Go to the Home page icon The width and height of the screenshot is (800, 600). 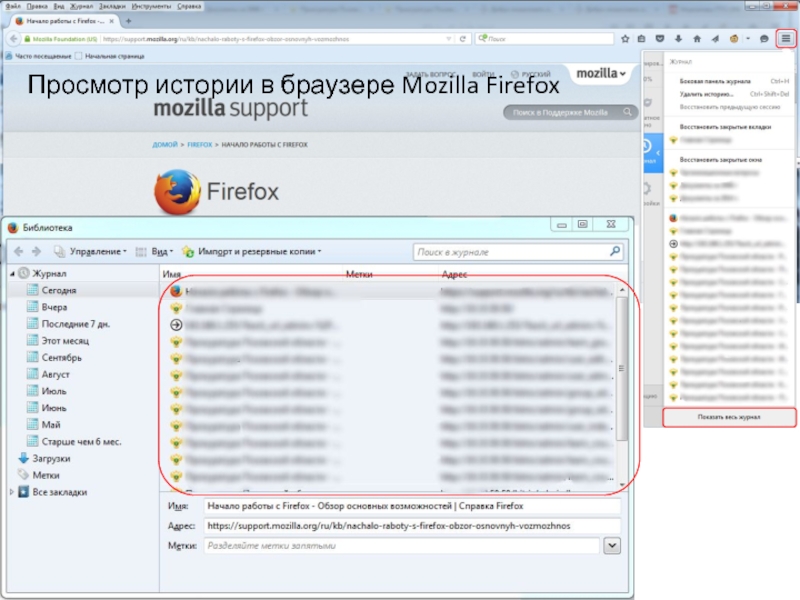point(697,39)
